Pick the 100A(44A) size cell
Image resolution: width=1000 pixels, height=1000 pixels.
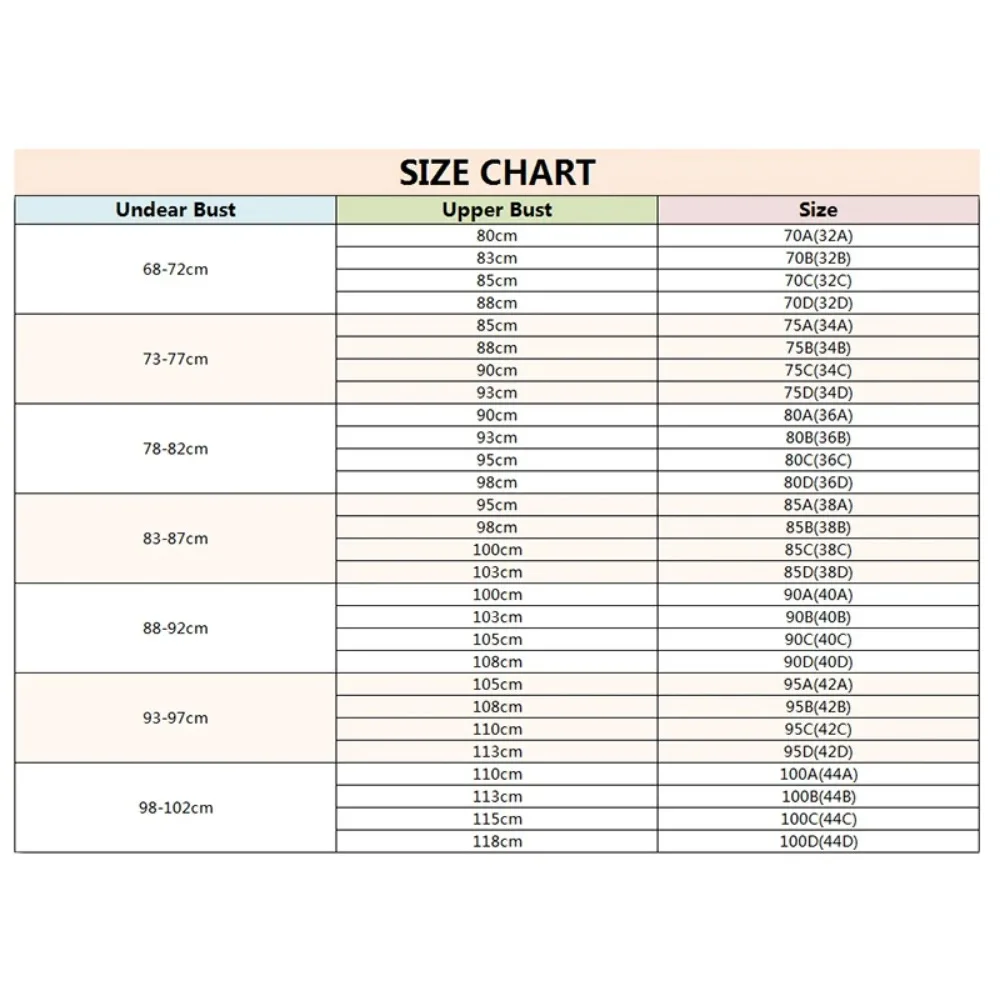[x=818, y=774]
